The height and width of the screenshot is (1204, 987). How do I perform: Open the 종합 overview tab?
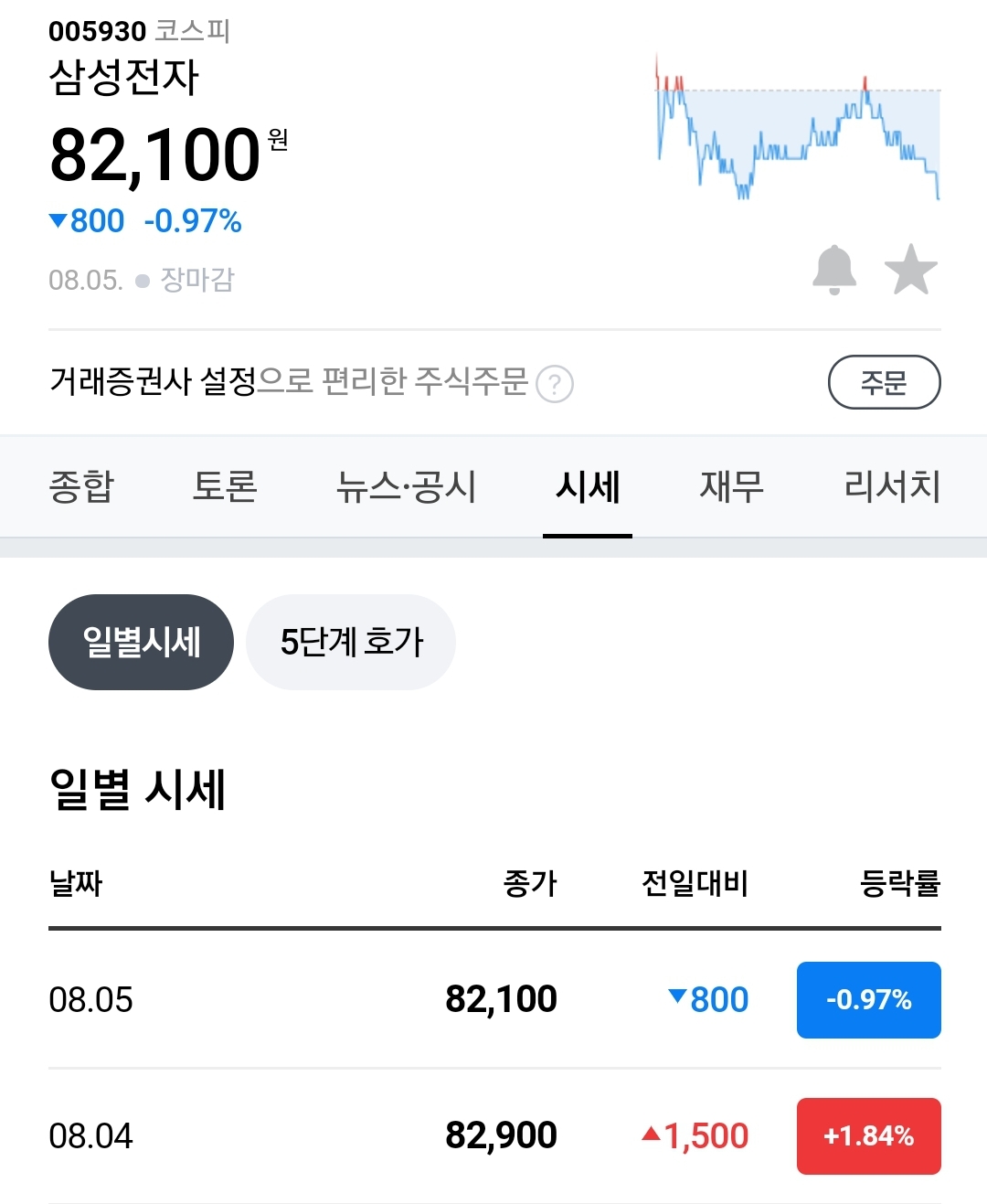coord(81,486)
